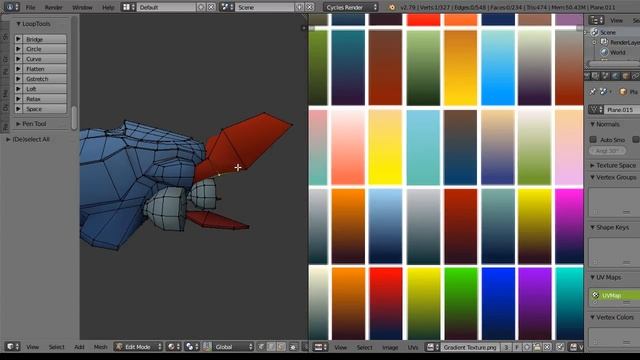Click the LoopTools Relax button
This screenshot has height=360, width=640.
44,99
